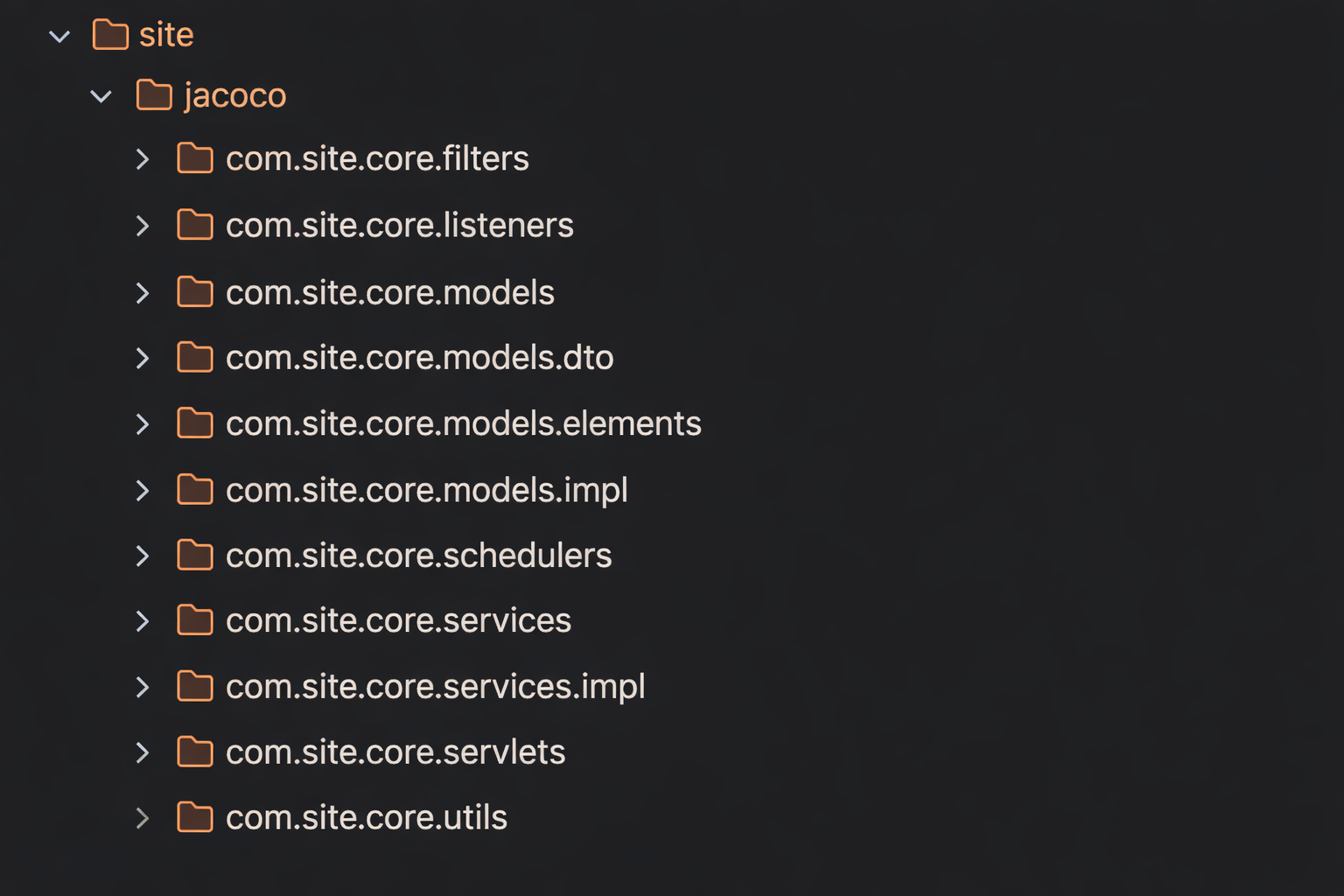1344x896 pixels.
Task: Select the com.site.core.listeners label
Action: pos(399,226)
